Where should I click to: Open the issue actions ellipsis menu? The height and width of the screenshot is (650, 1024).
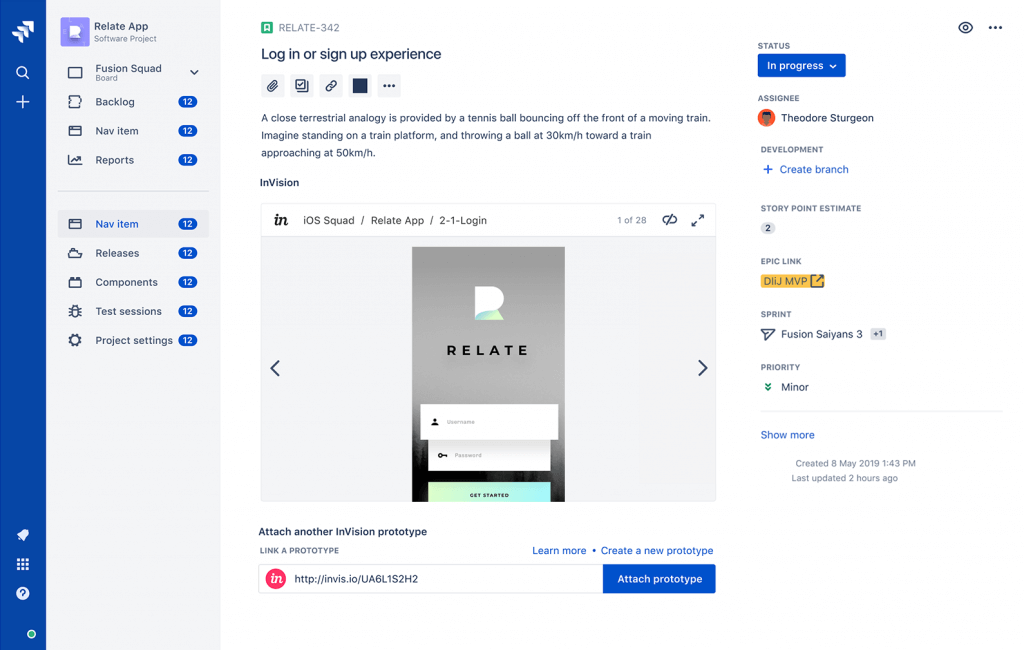pos(995,28)
